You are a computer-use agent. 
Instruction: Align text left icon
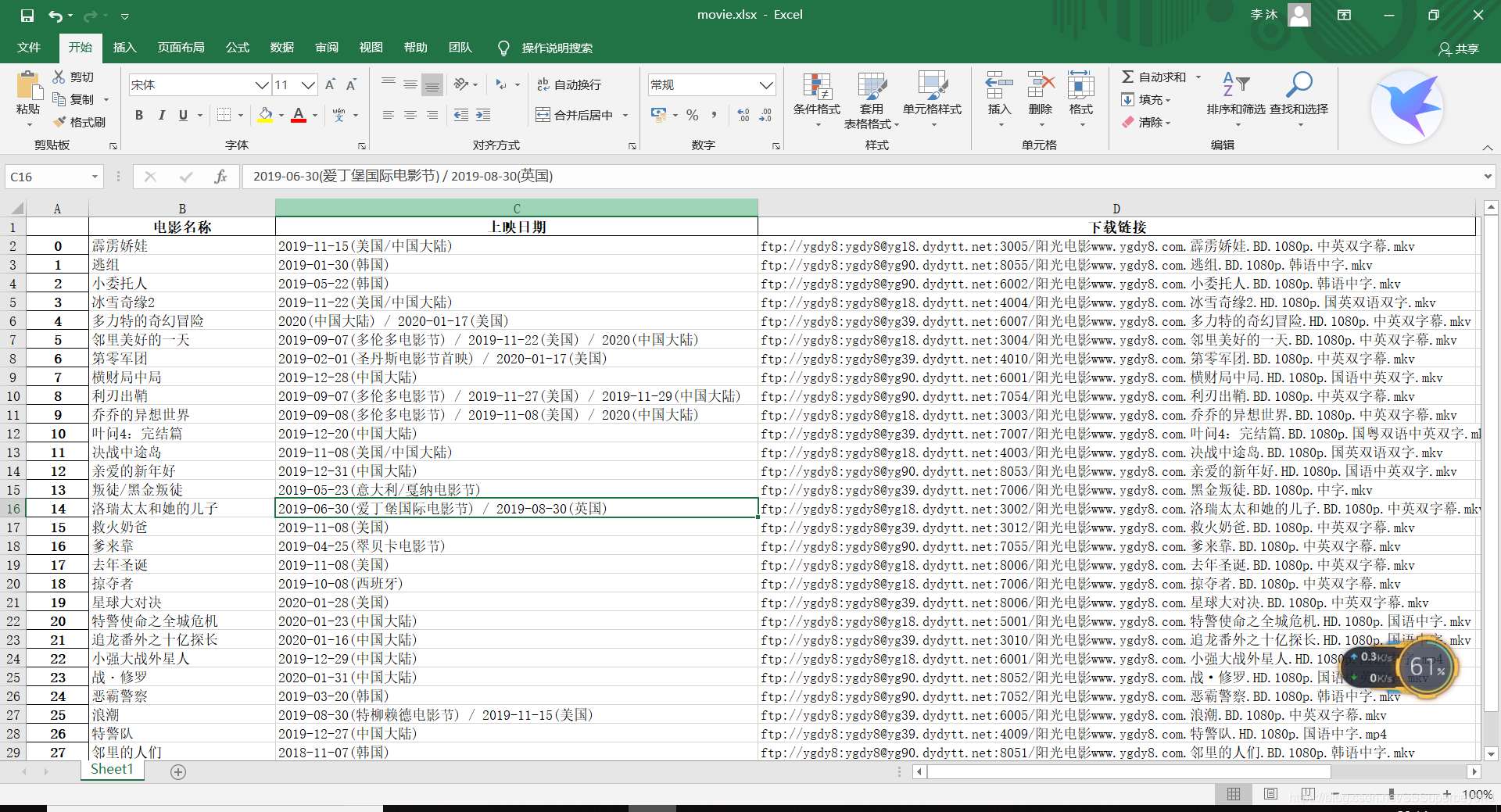tap(389, 115)
